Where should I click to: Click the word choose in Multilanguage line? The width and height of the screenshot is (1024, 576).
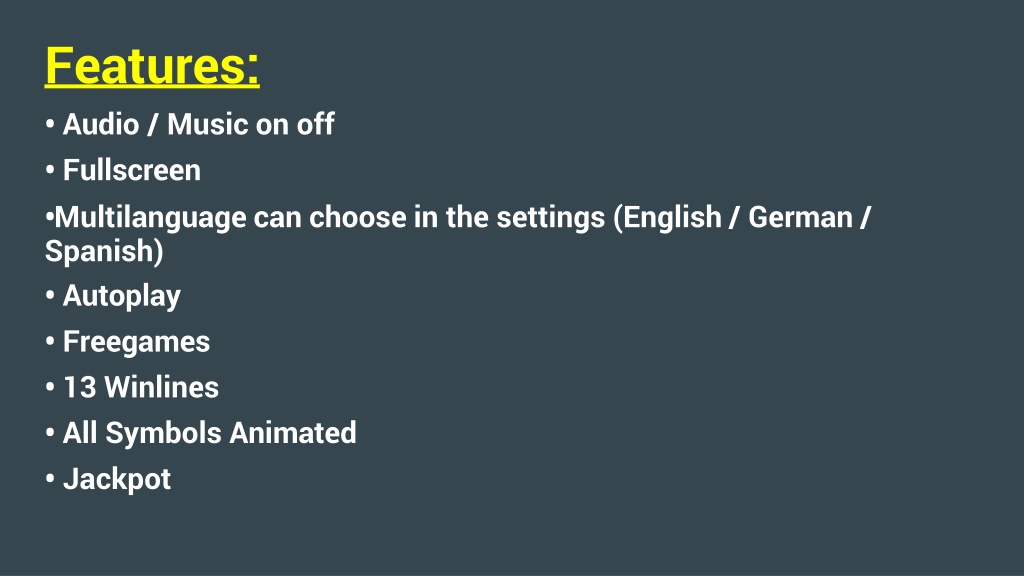[x=357, y=217]
